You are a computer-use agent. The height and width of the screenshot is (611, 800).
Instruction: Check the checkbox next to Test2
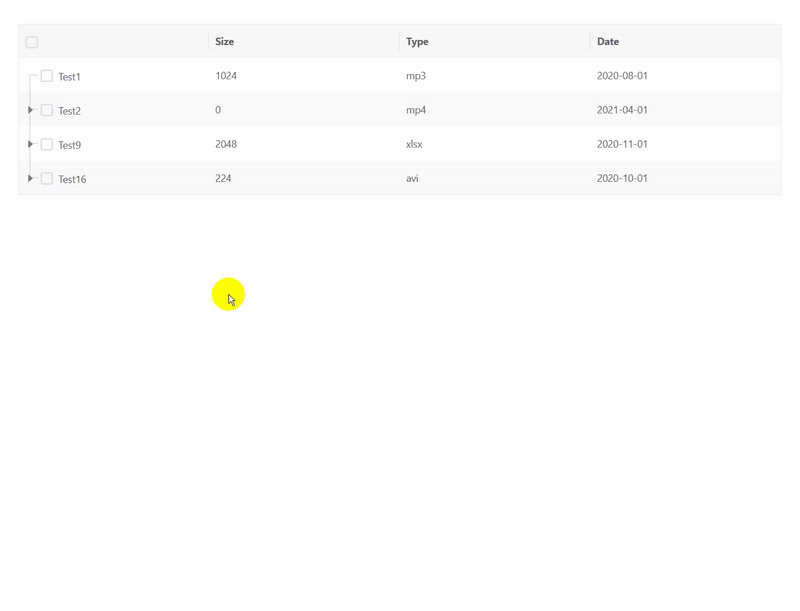pos(46,109)
